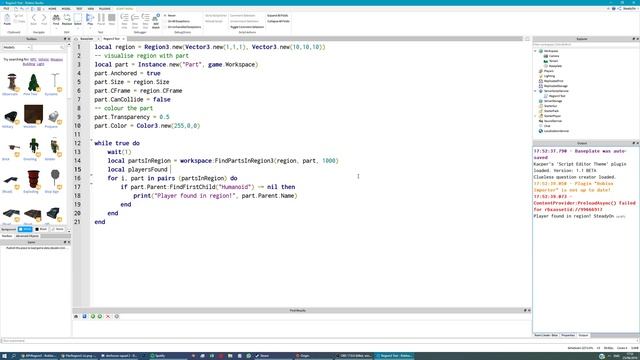Viewport: 640px width, 360px height.
Task: Set Toolbox background to None
Action: [x=58, y=229]
